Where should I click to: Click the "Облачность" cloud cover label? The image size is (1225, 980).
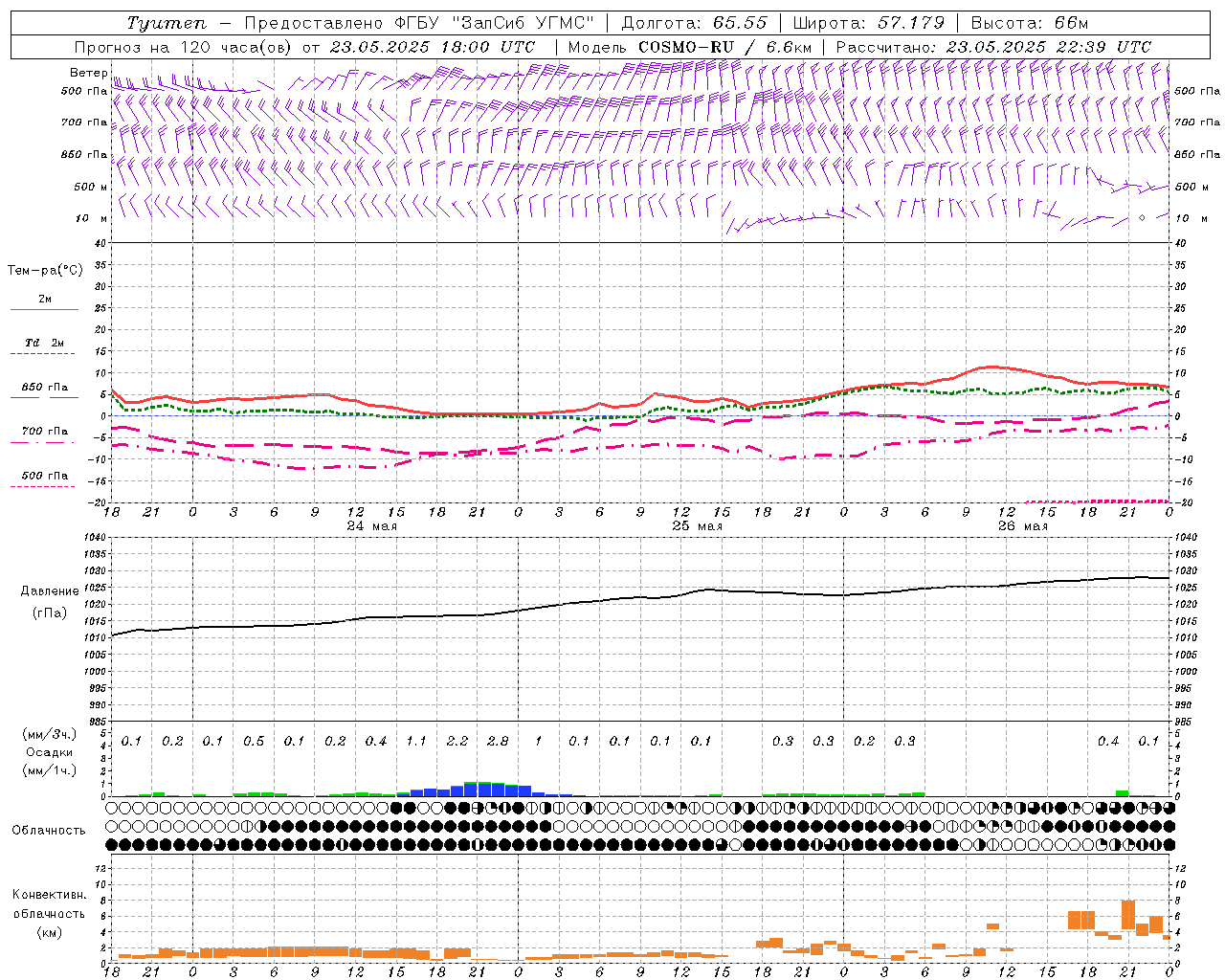(49, 830)
